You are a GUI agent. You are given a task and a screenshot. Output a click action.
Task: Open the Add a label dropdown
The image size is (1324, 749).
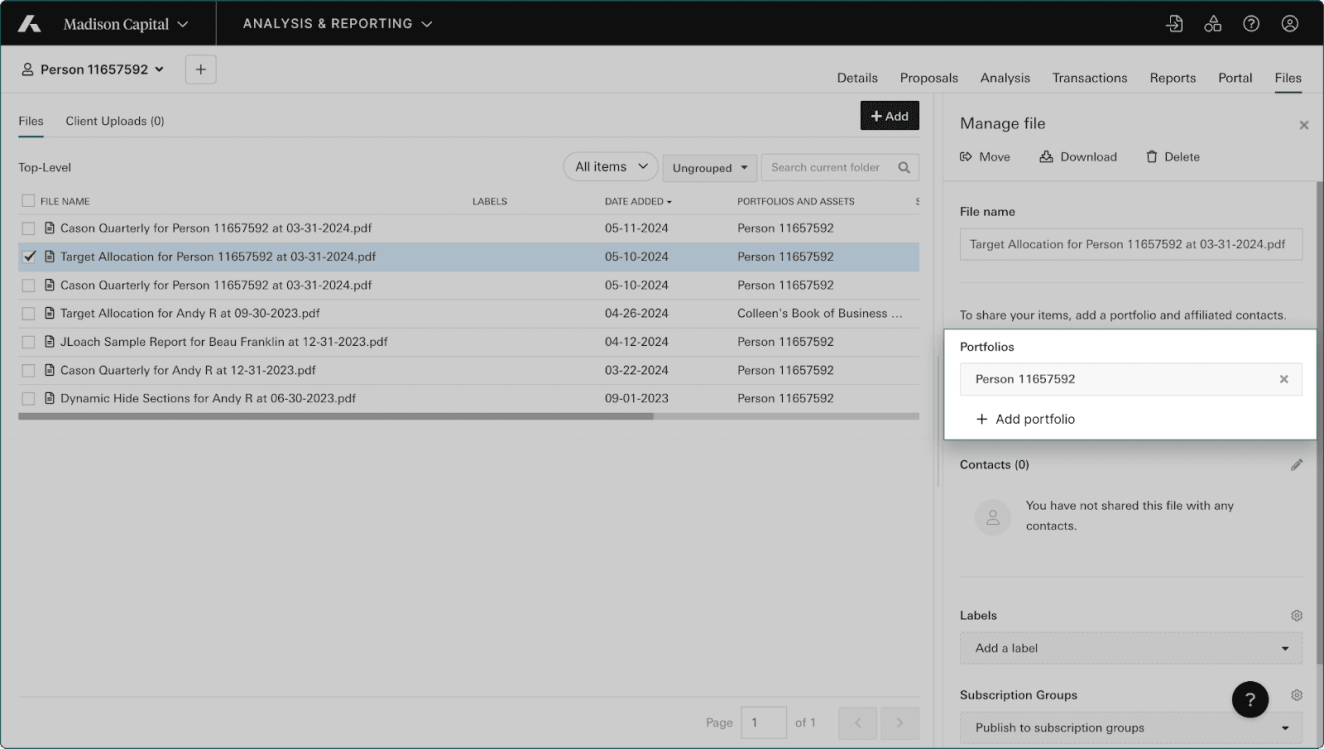[1130, 648]
